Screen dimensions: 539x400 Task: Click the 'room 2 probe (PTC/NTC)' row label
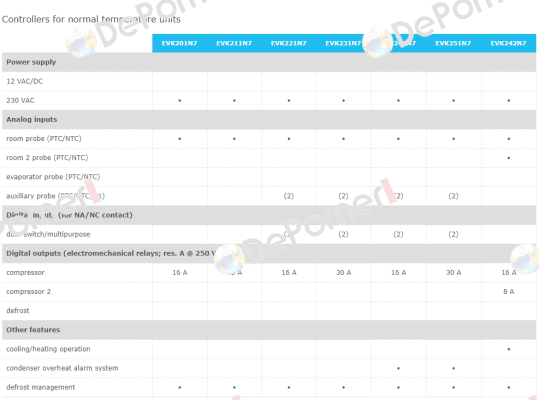(x=47, y=158)
